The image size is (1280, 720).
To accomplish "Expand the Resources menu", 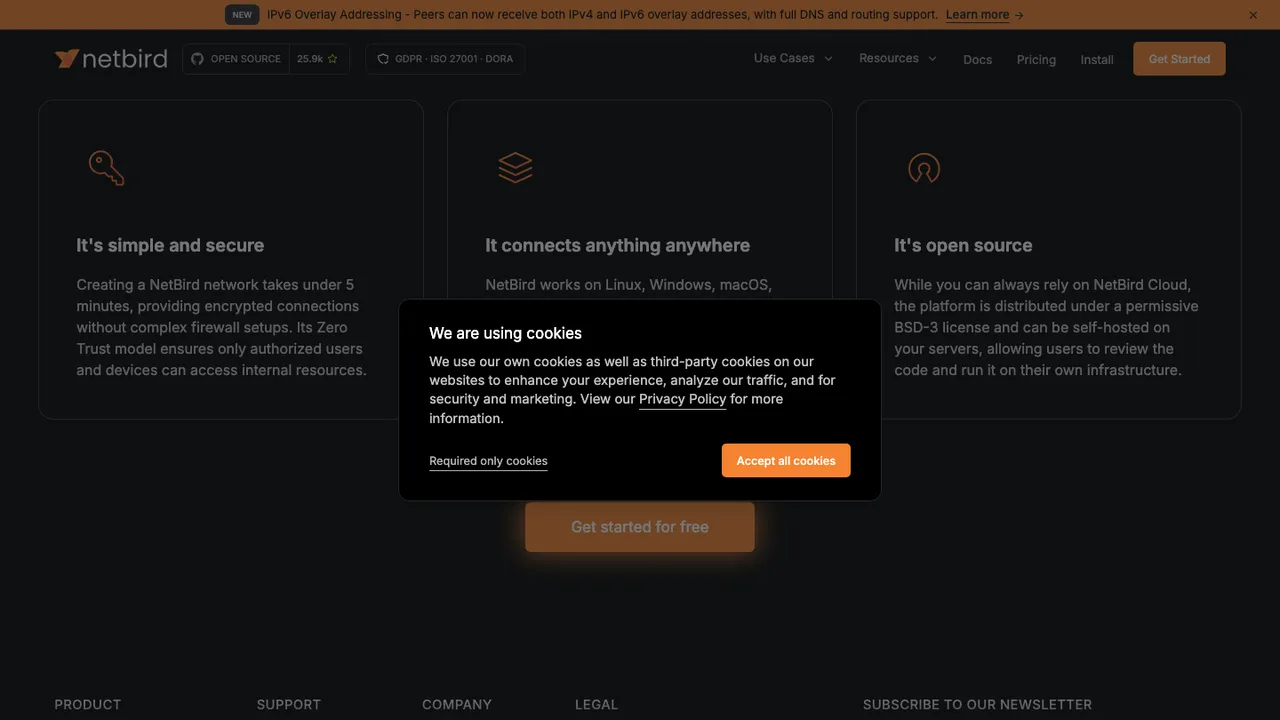I will point(898,58).
